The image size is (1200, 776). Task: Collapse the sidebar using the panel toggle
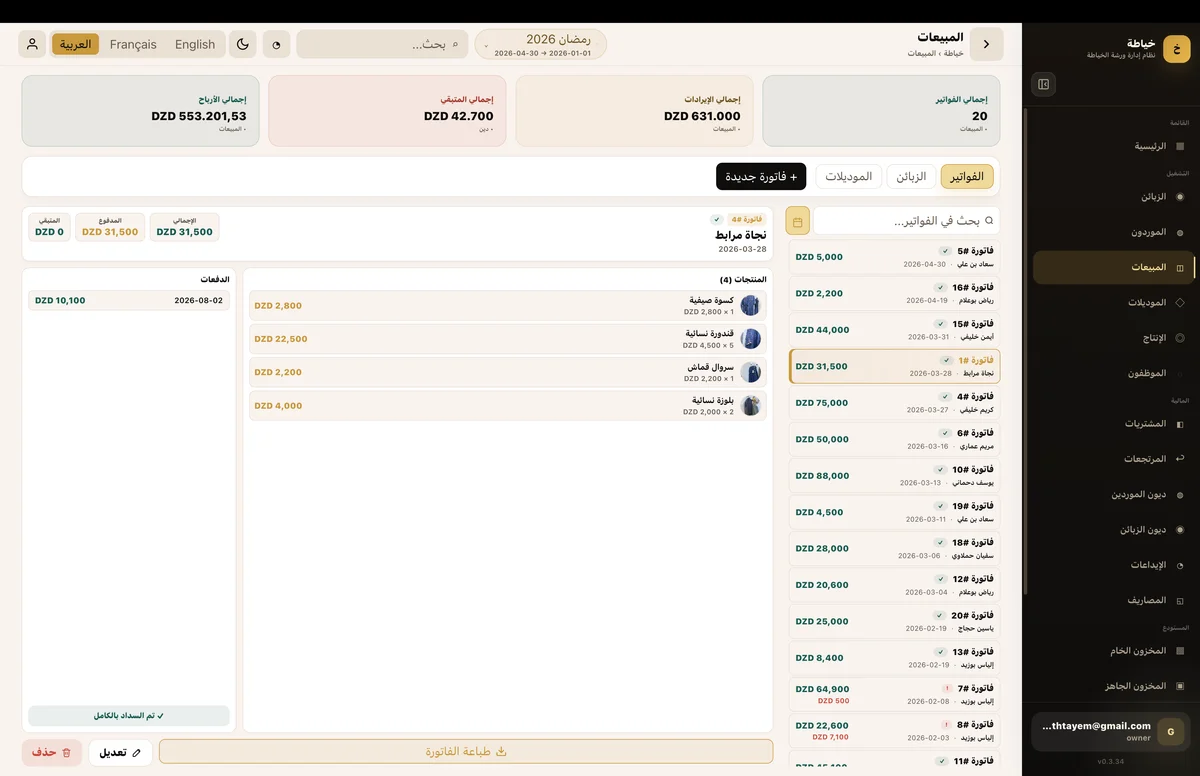point(1043,85)
